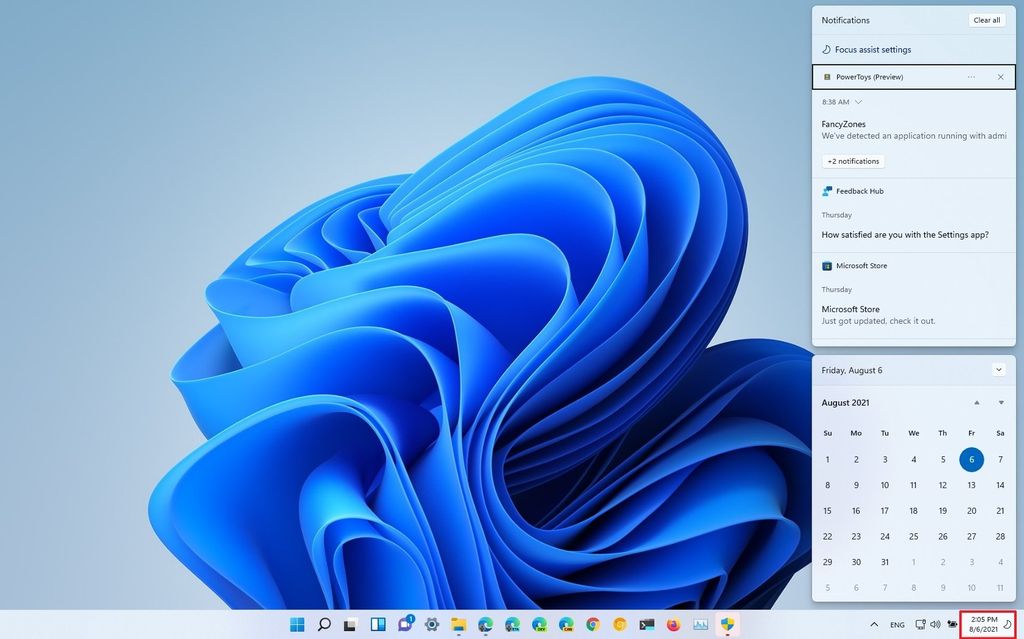The width and height of the screenshot is (1024, 639).
Task: Open Focus assist settings
Action: click(873, 49)
